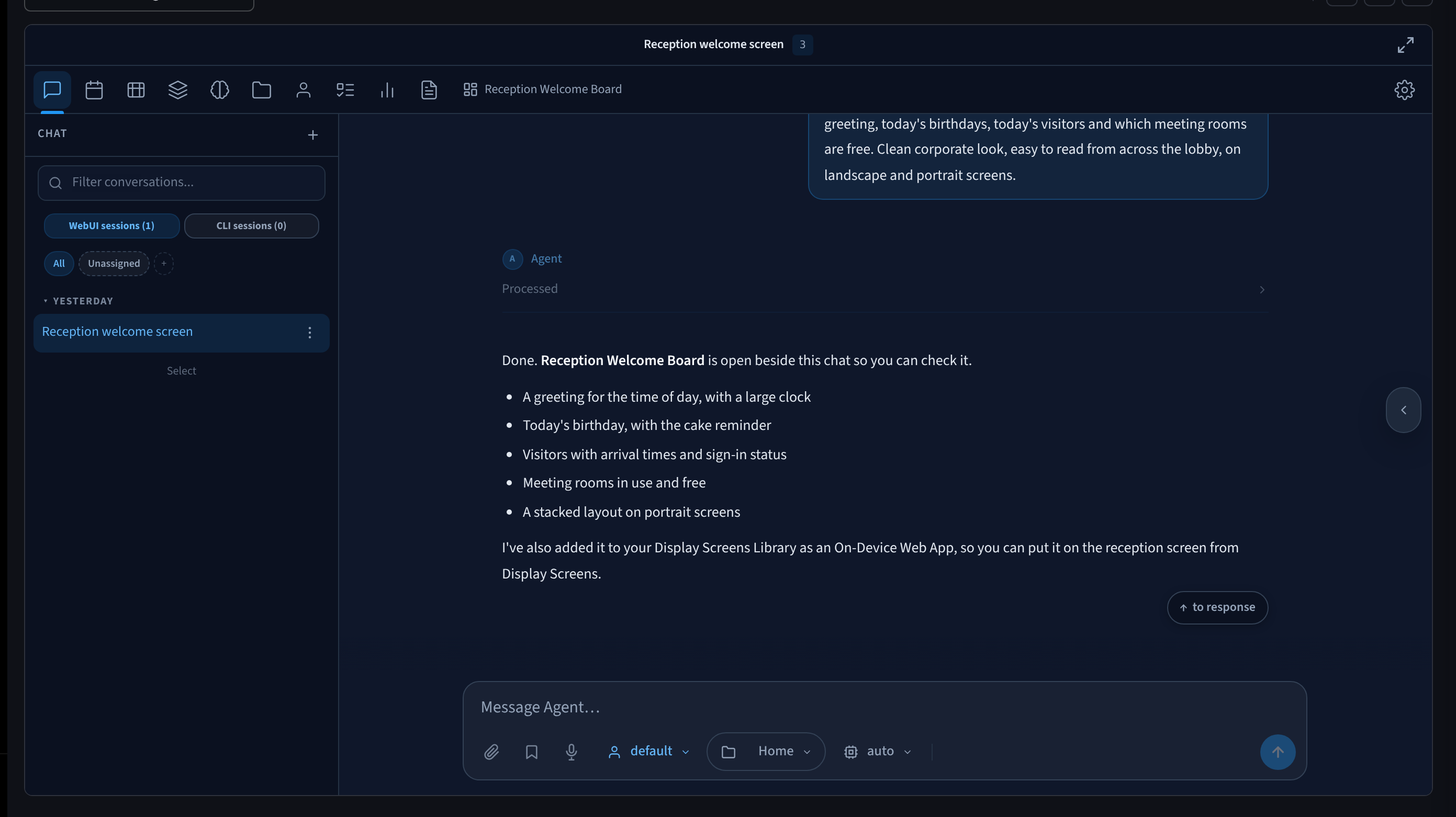Open the bar chart icon in toolbar
This screenshot has width=1456, height=817.
[387, 89]
